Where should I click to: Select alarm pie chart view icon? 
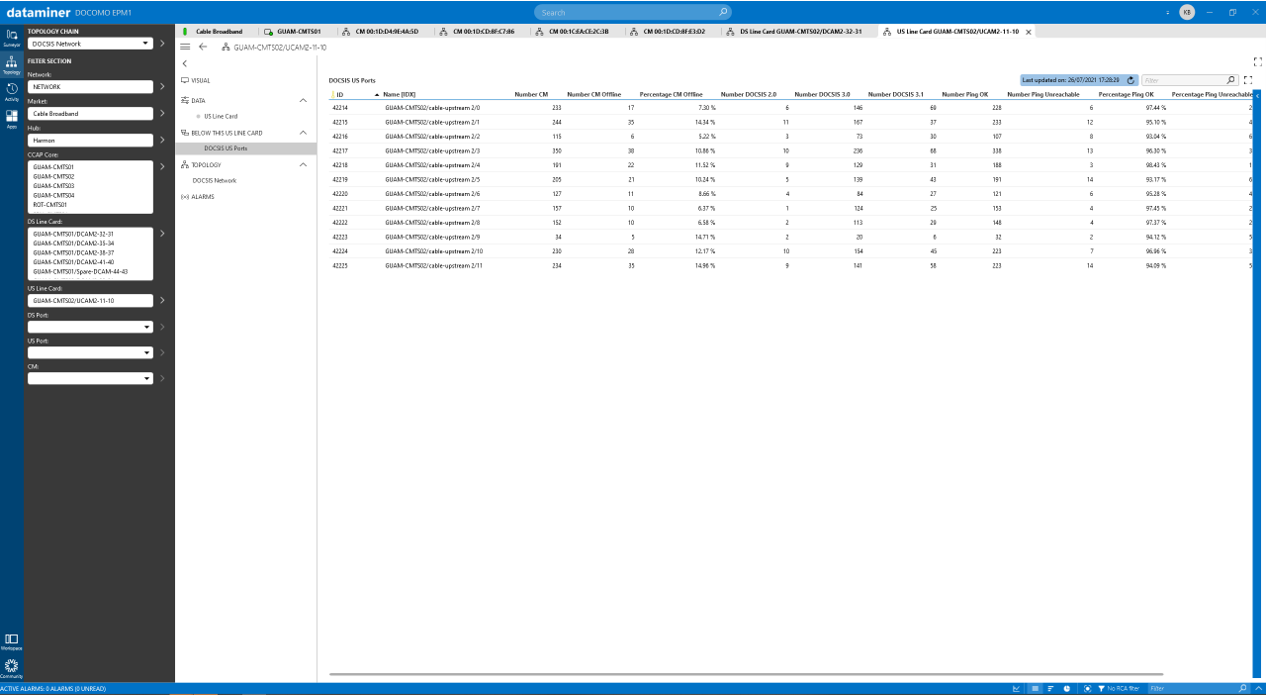pos(1067,689)
